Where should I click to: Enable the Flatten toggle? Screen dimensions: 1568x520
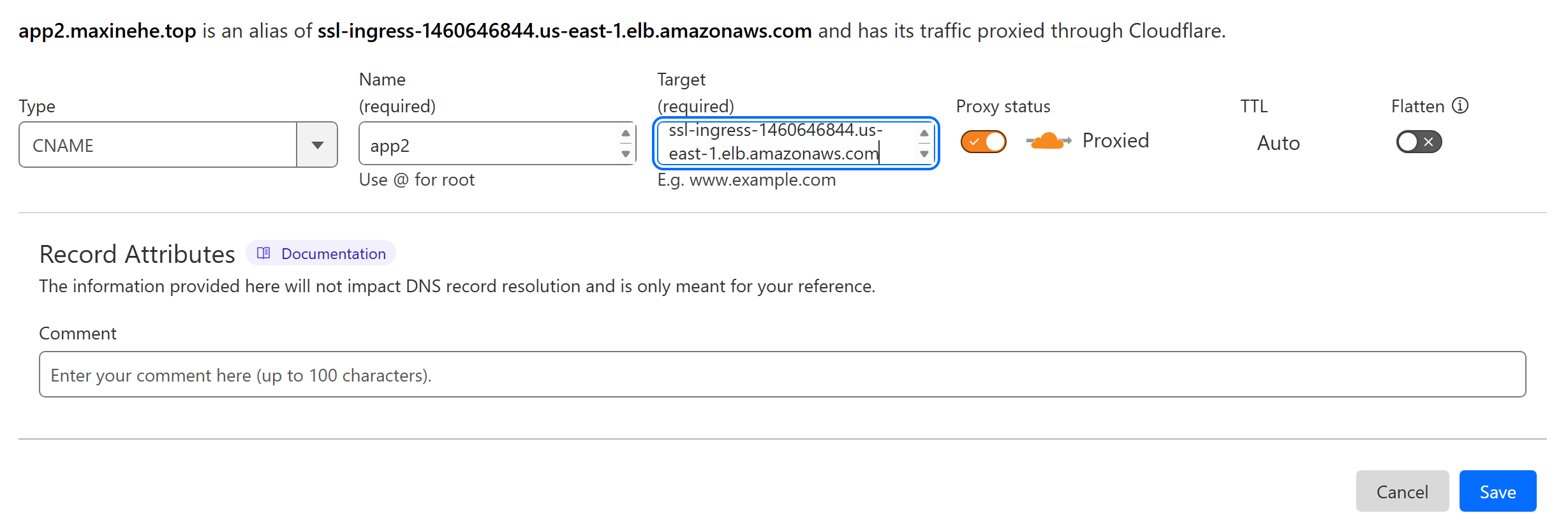point(1418,142)
